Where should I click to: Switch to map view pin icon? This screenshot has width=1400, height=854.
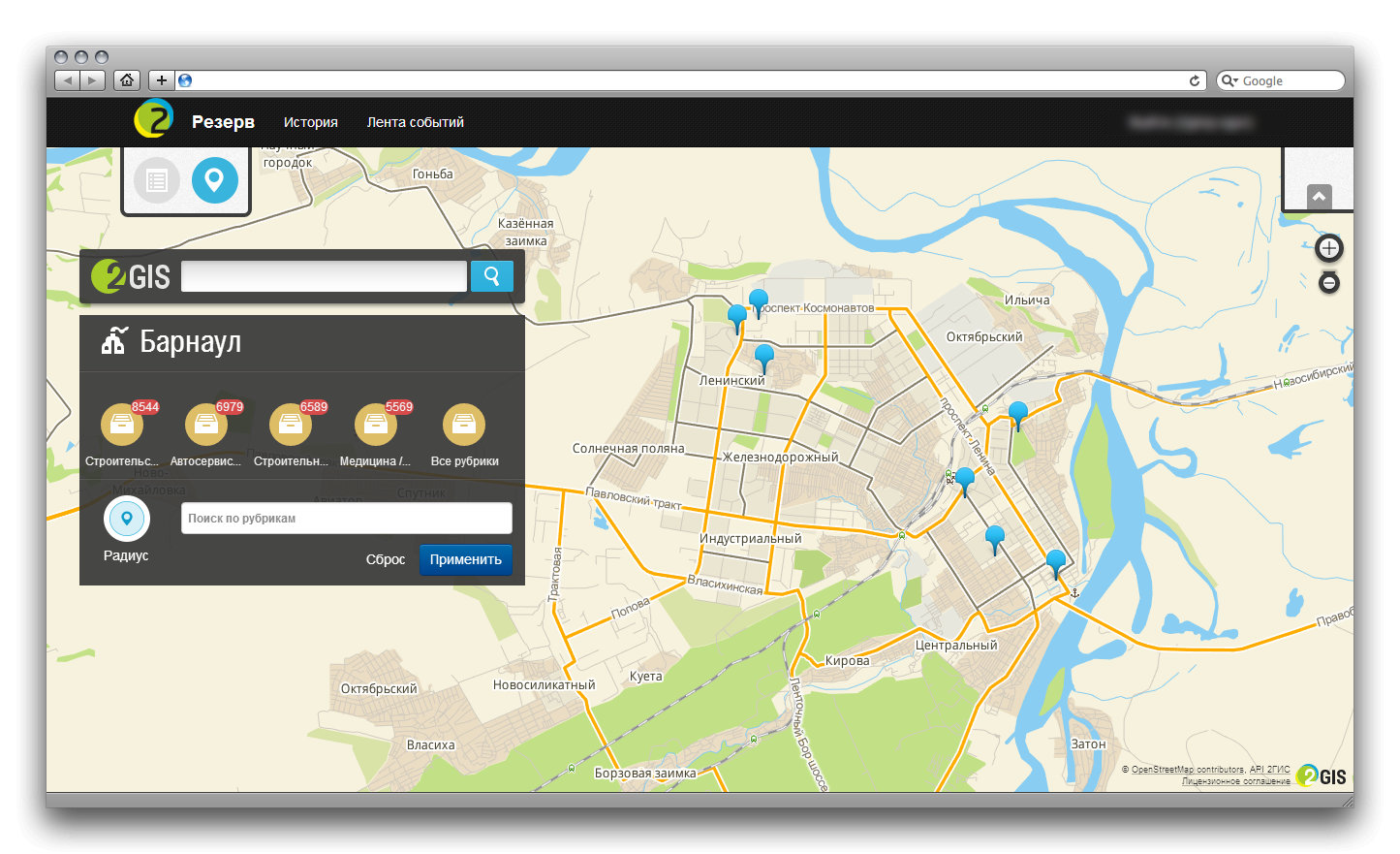pos(215,180)
